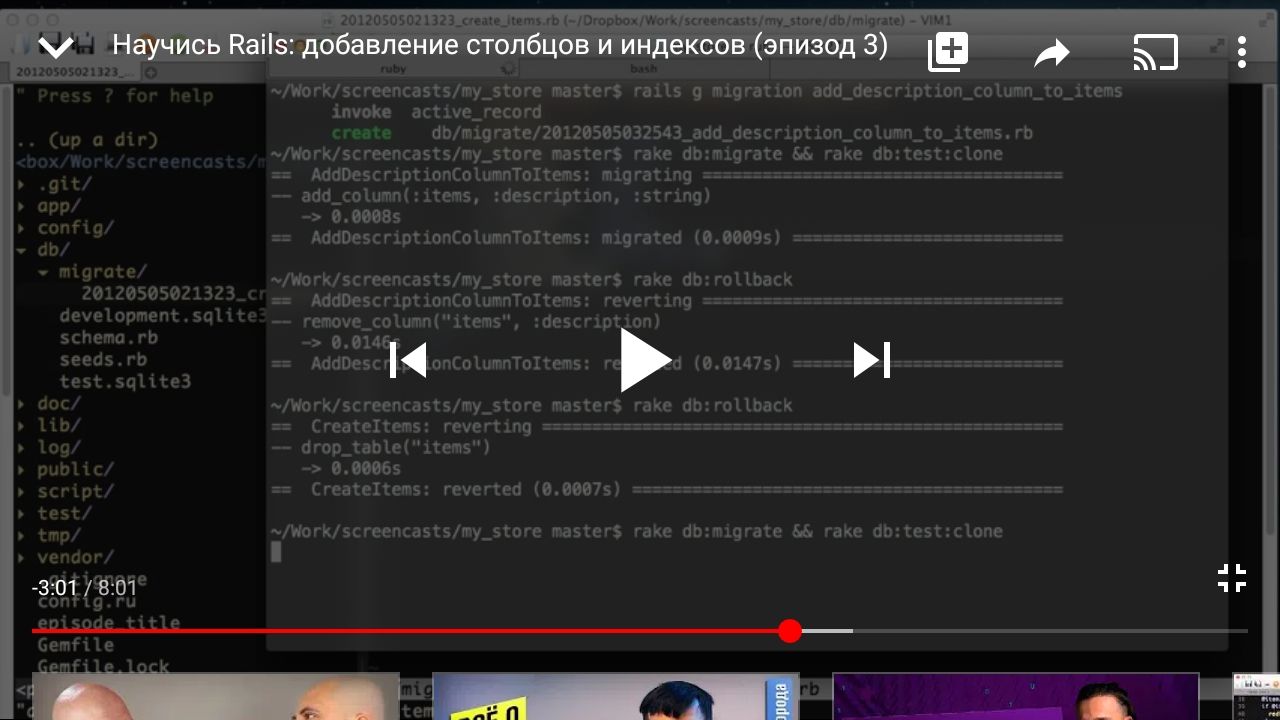Image resolution: width=1280 pixels, height=720 pixels.
Task: Expand the doc/ folder in tree
Action: (50, 403)
